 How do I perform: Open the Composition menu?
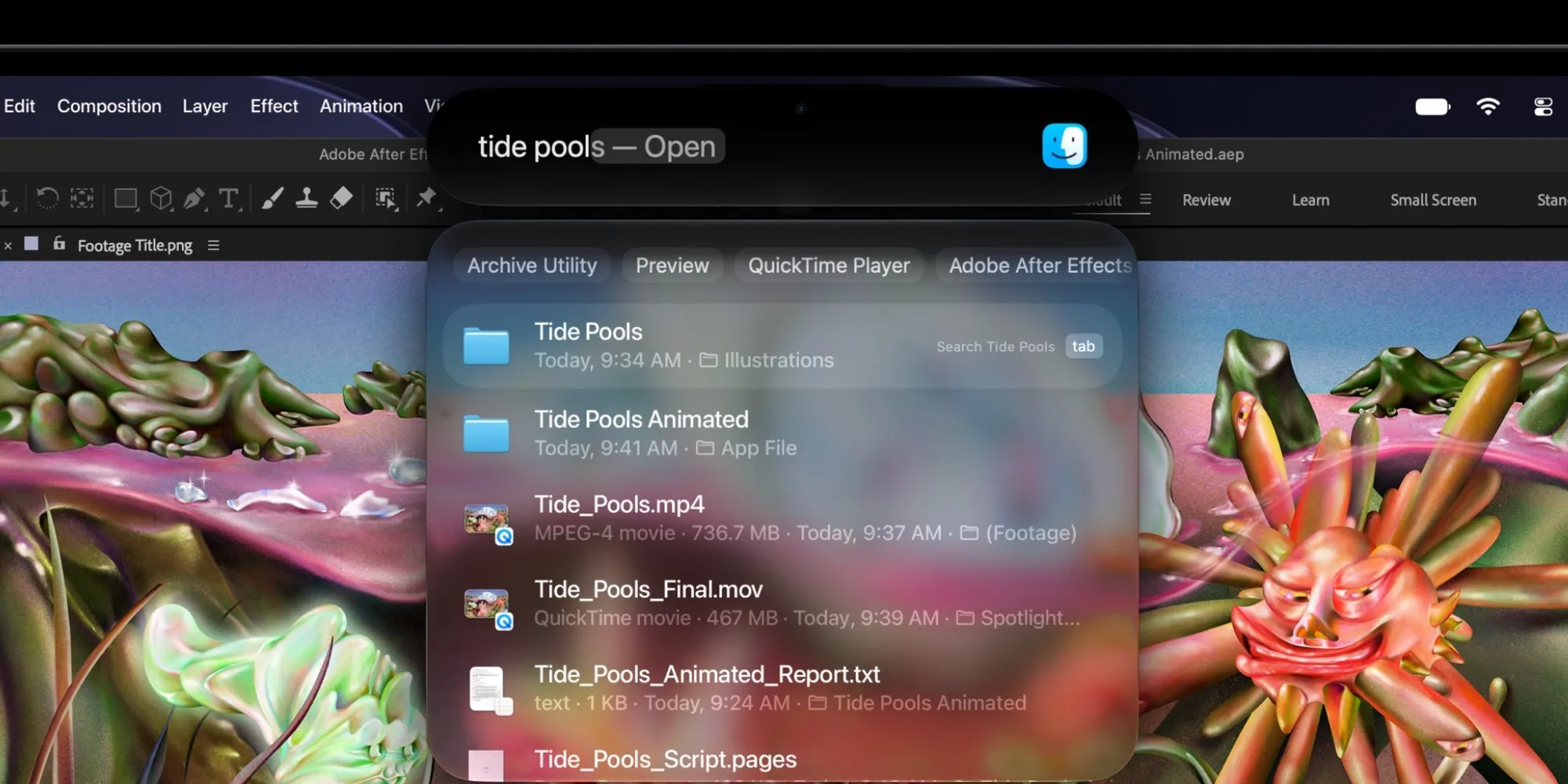pos(109,106)
